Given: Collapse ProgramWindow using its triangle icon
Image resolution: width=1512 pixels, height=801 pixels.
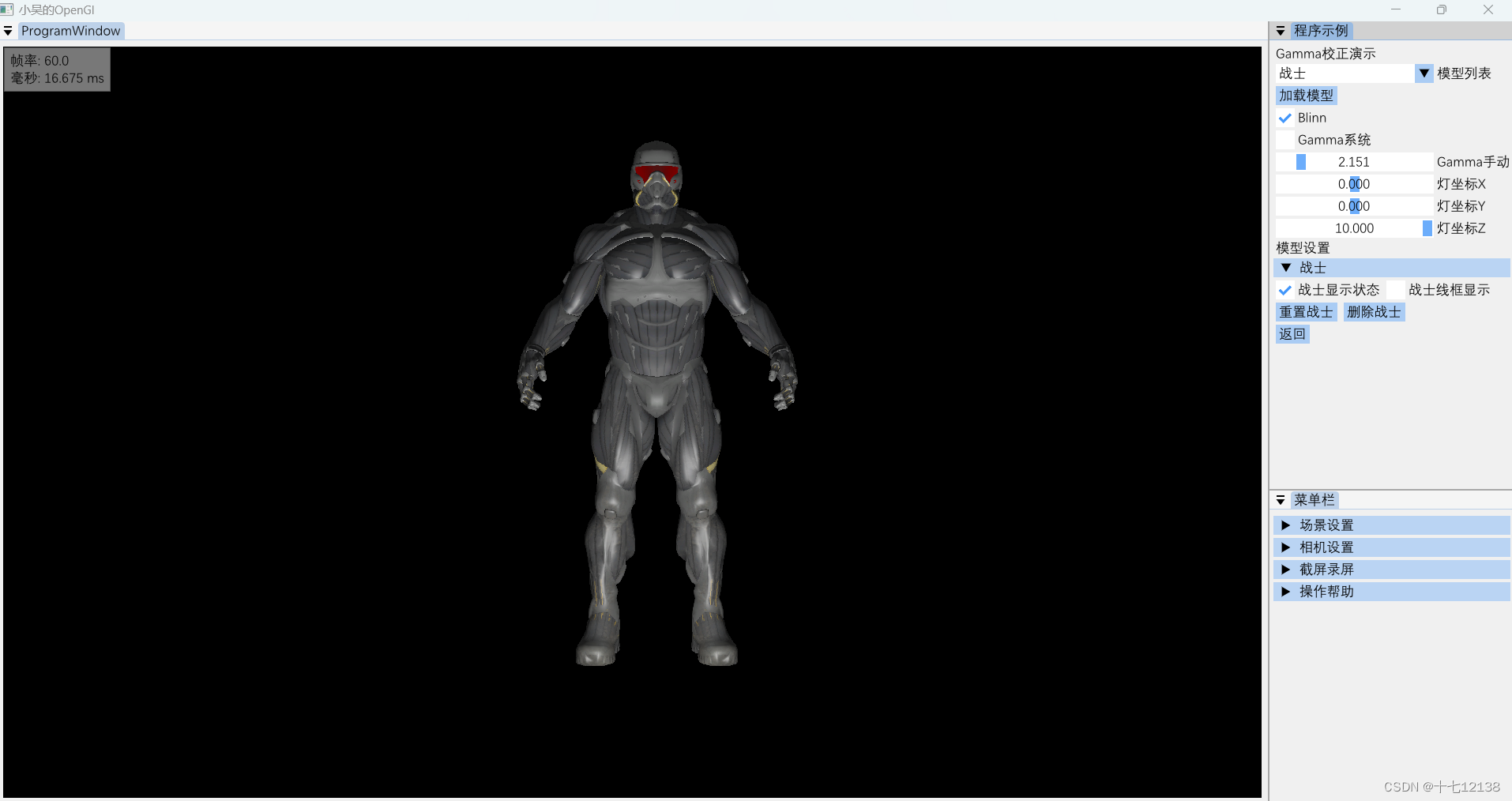Looking at the screenshot, I should pos(8,31).
